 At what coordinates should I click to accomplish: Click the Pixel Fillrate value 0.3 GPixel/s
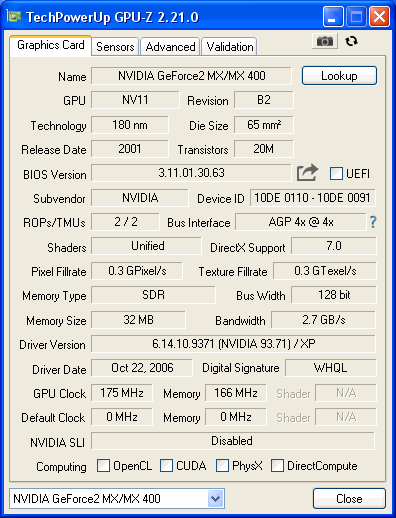(x=137, y=271)
